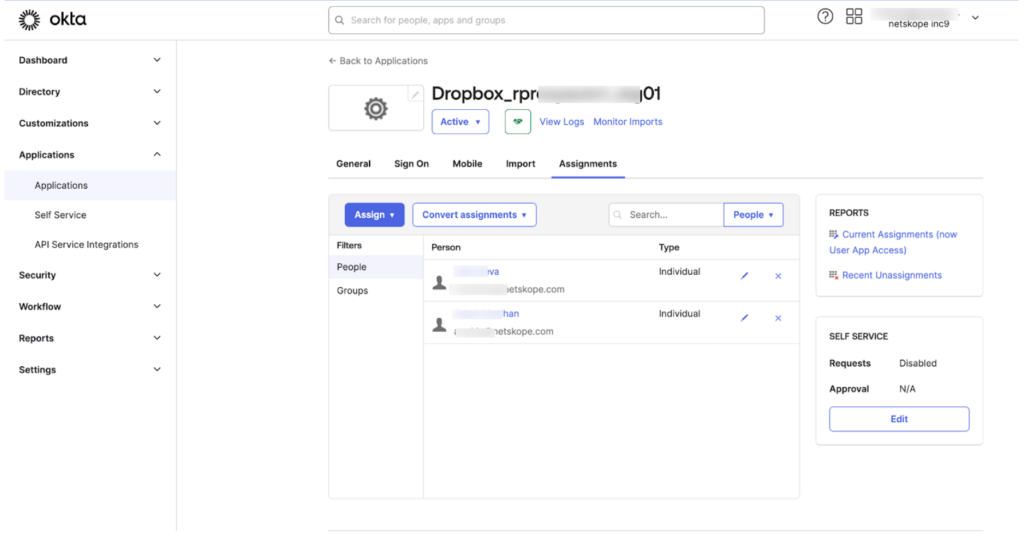
Task: Click the green handshake provisioning icon
Action: pos(517,122)
